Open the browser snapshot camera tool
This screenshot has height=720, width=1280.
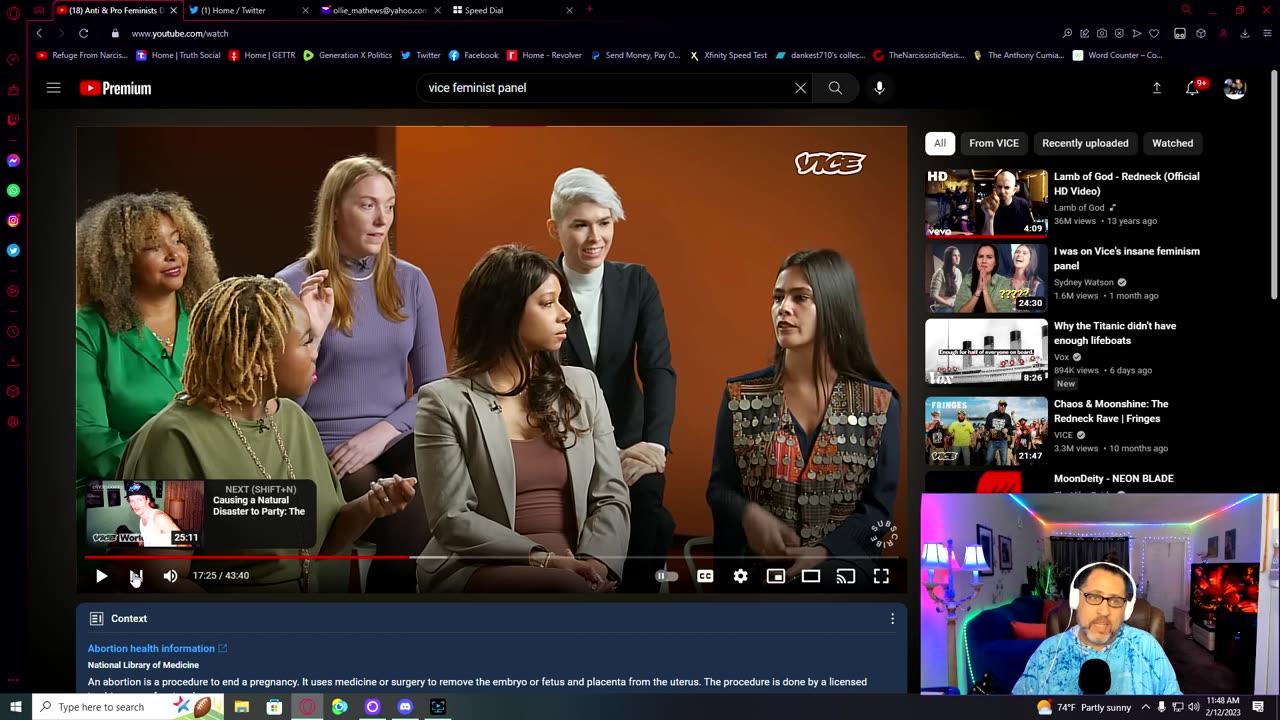pyautogui.click(x=1102, y=33)
